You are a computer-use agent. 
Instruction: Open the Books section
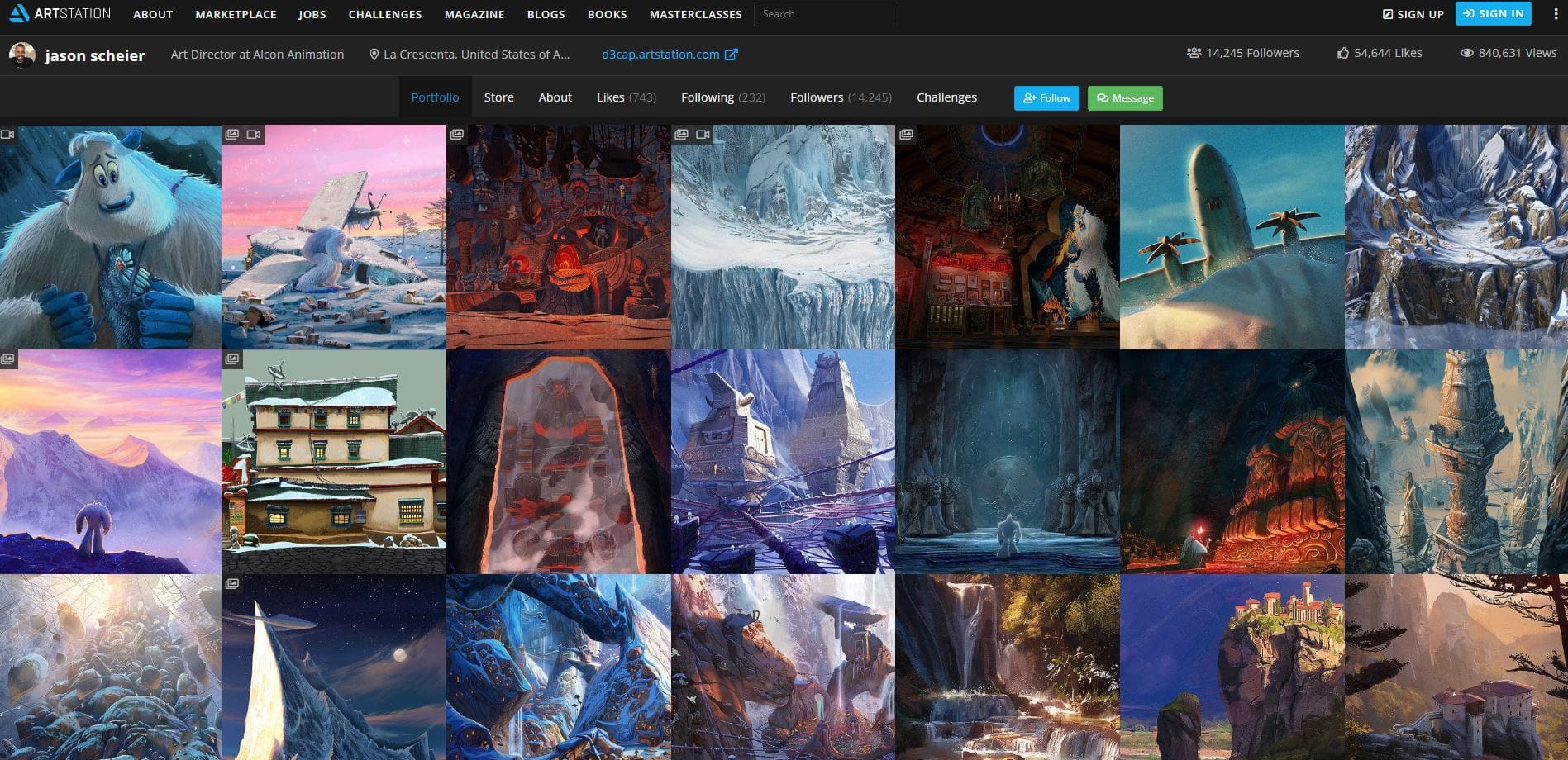pyautogui.click(x=608, y=14)
